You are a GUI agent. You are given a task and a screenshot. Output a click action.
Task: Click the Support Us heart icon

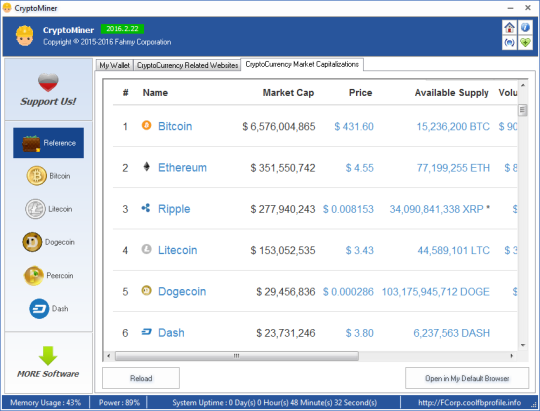point(48,83)
